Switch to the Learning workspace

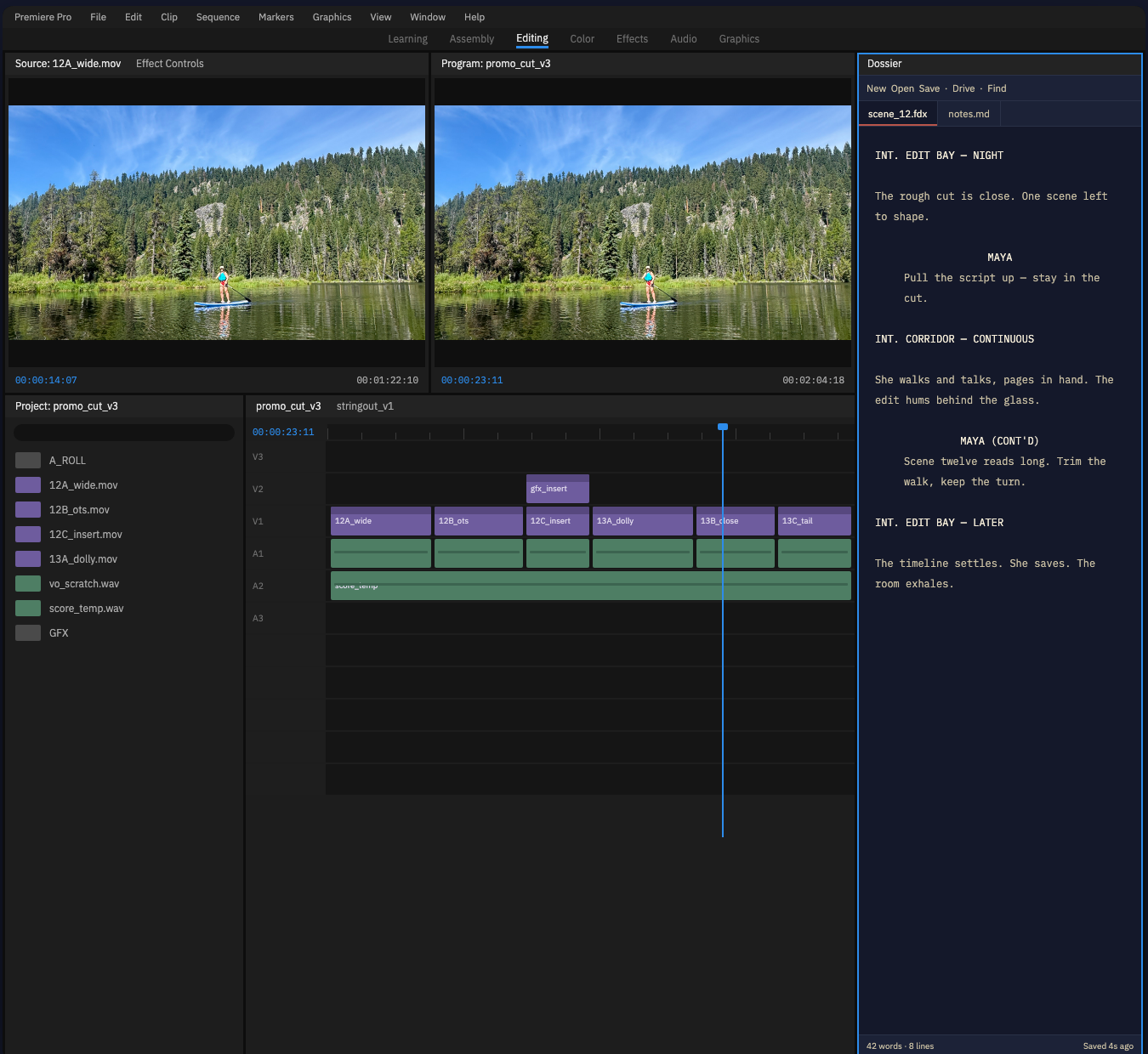click(408, 39)
